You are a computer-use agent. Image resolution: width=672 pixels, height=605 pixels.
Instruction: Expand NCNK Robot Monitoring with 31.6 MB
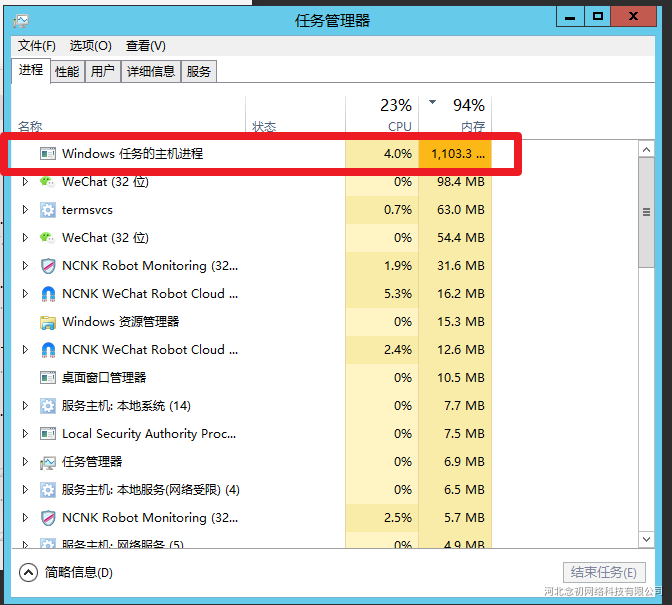point(25,266)
